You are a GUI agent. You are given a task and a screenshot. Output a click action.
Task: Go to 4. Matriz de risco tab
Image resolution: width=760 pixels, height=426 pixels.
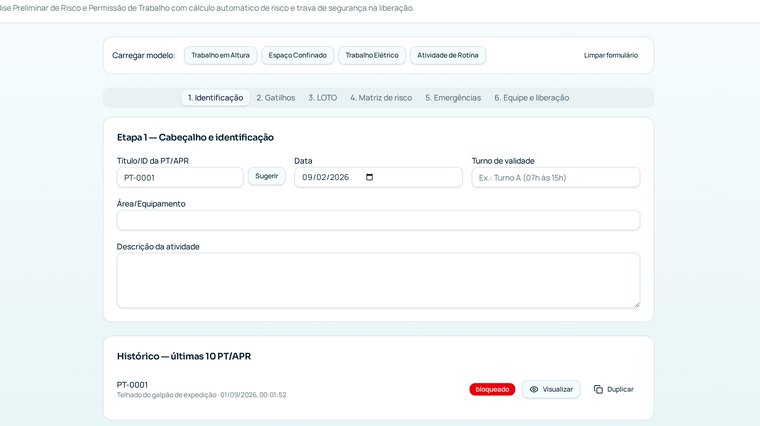pos(381,97)
